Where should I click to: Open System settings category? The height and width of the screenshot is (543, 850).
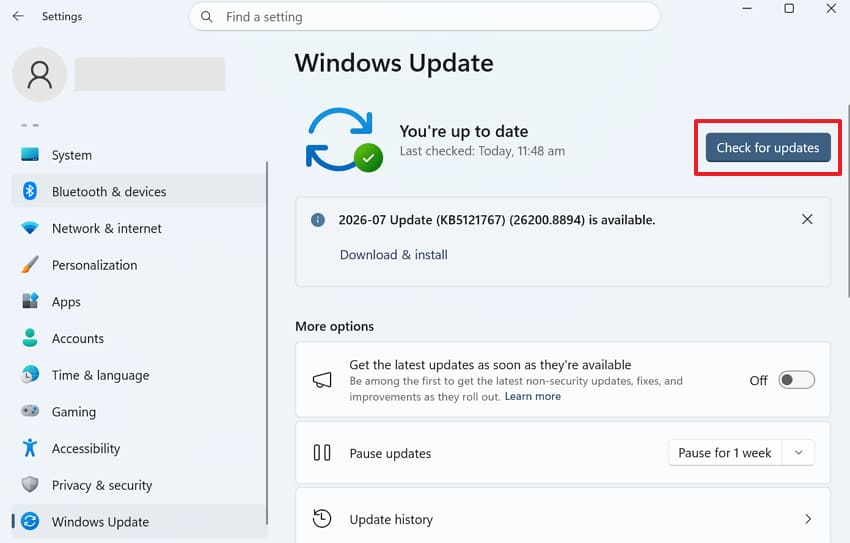point(139,155)
